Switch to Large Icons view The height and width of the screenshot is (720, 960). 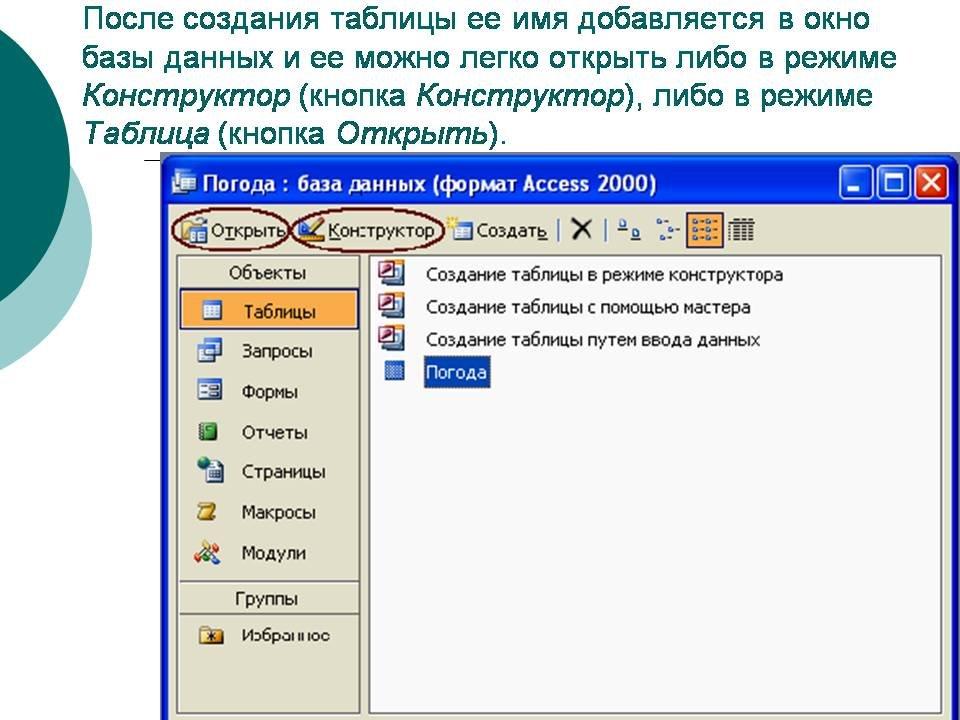click(x=629, y=230)
